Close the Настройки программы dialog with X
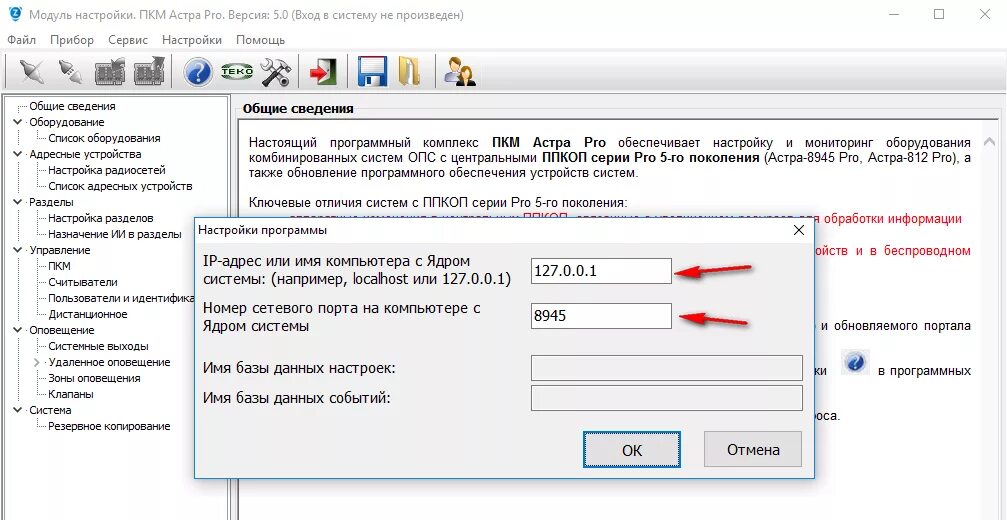This screenshot has height=520, width=1007. 798,230
